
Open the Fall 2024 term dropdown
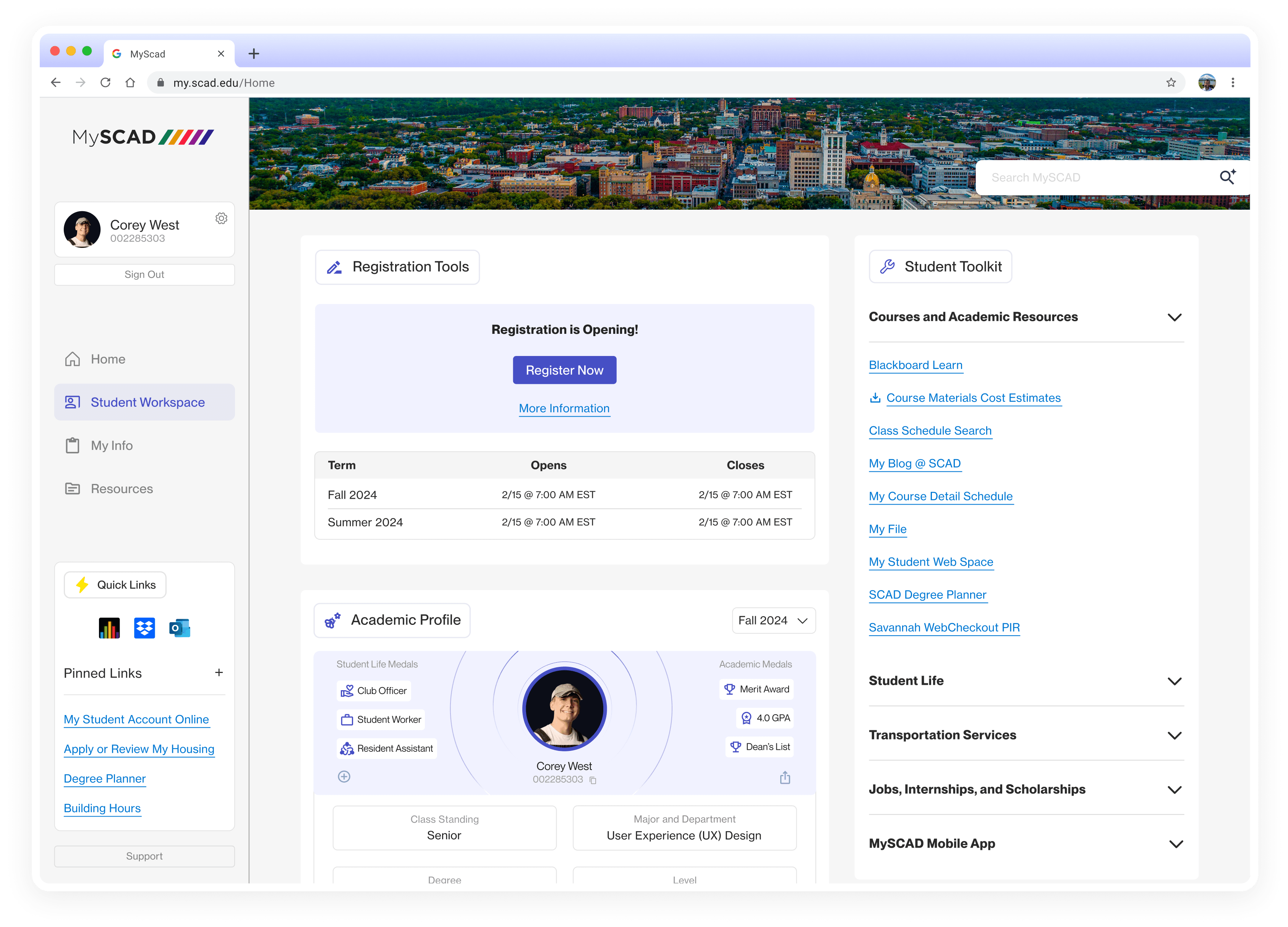pyautogui.click(x=773, y=620)
